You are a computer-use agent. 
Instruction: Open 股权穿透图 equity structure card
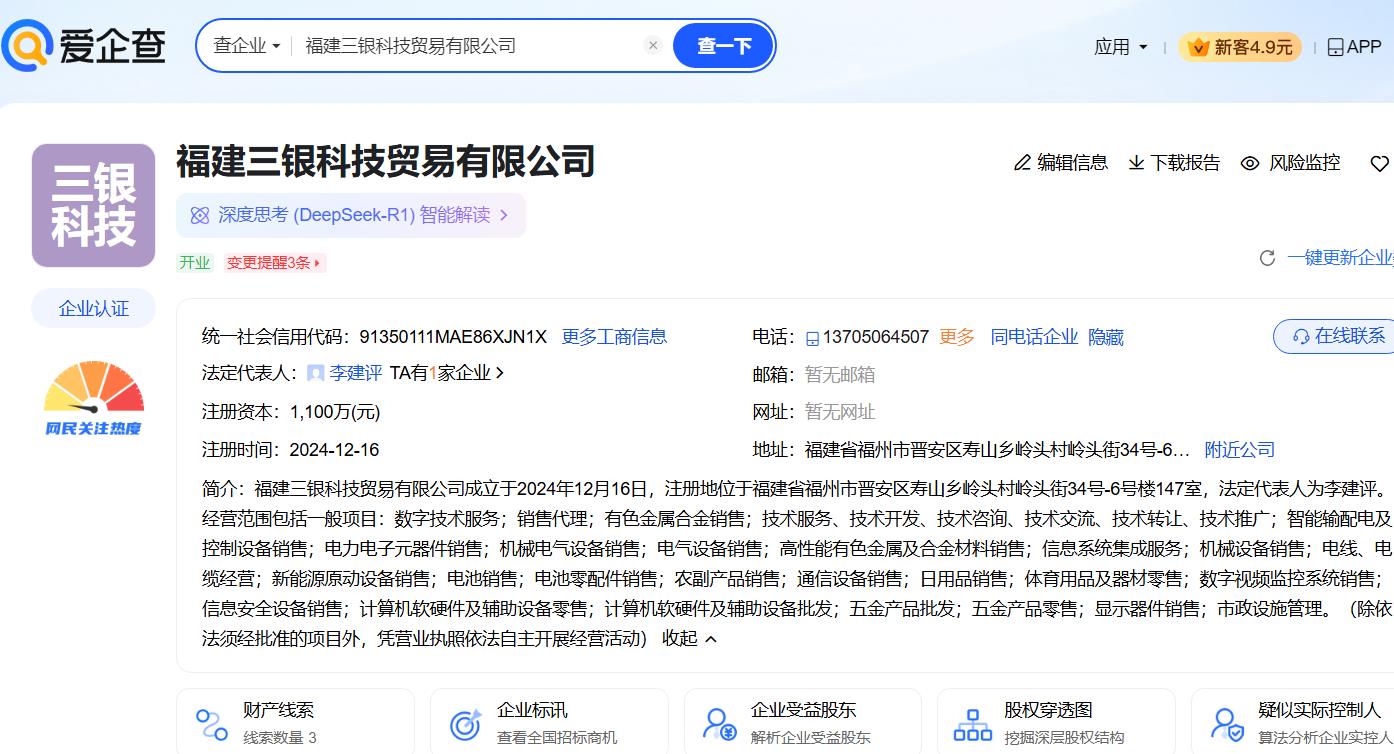point(1055,722)
